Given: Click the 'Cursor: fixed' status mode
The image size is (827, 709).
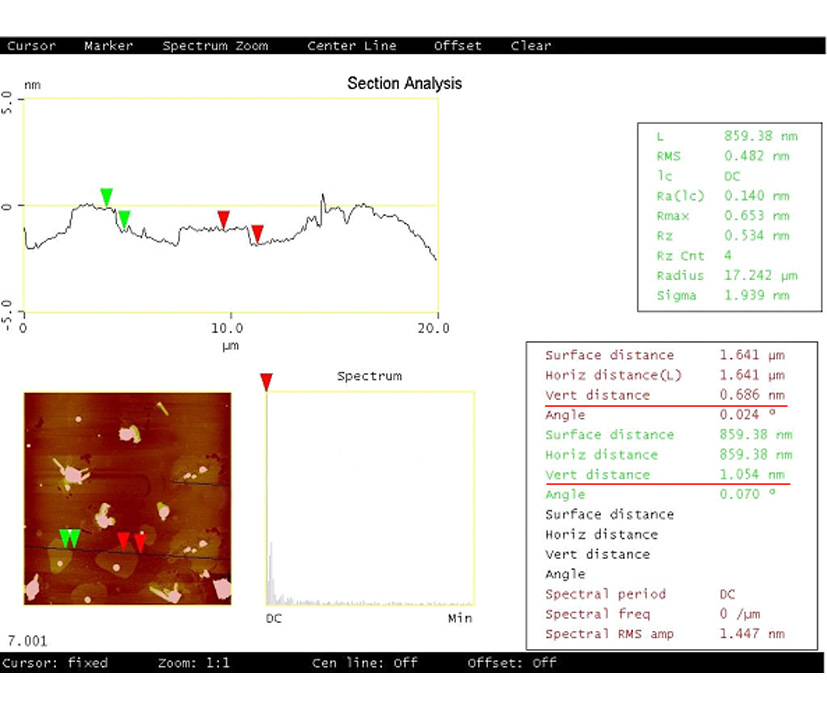Looking at the screenshot, I should tap(57, 663).
